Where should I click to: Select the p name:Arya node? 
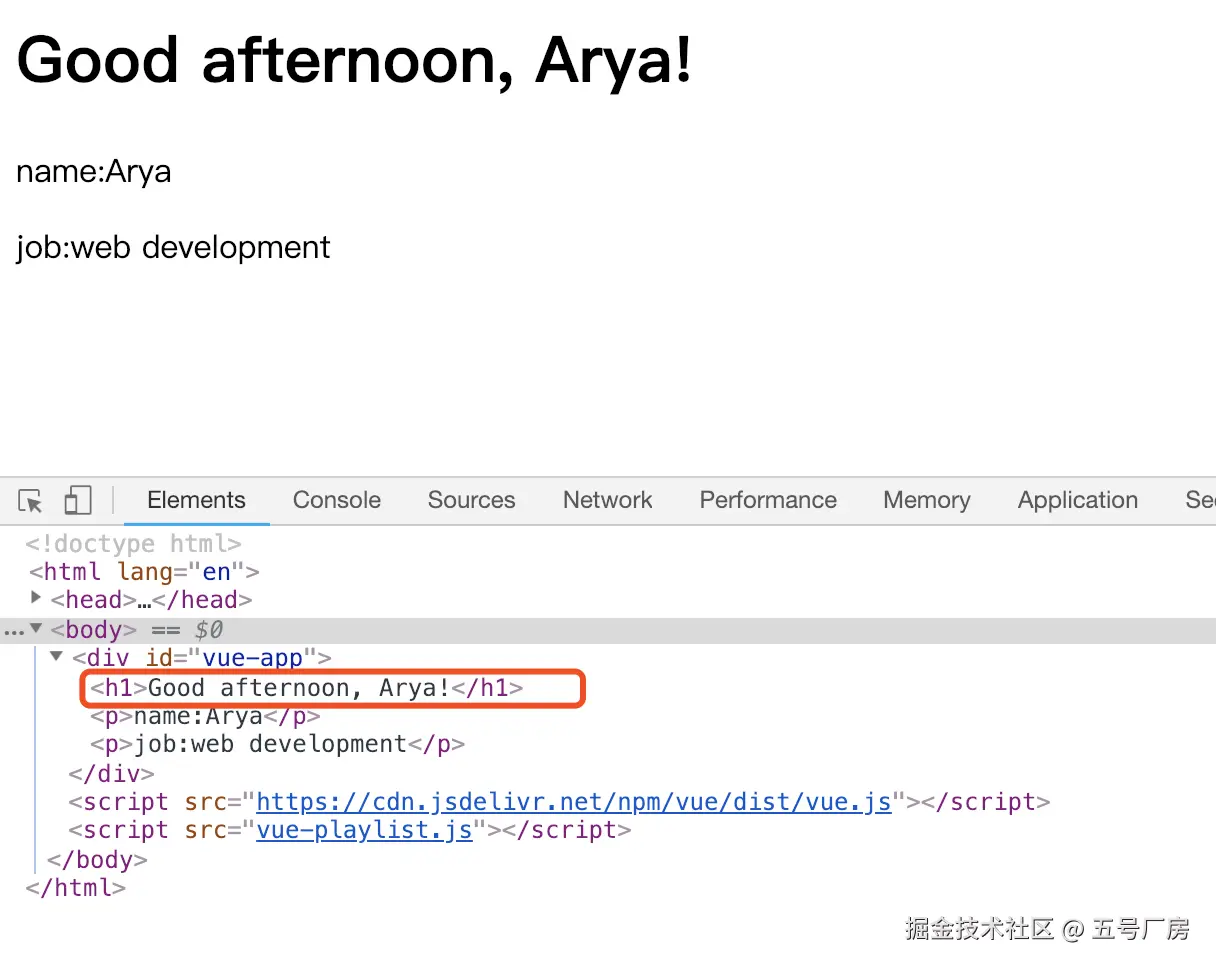click(x=205, y=716)
